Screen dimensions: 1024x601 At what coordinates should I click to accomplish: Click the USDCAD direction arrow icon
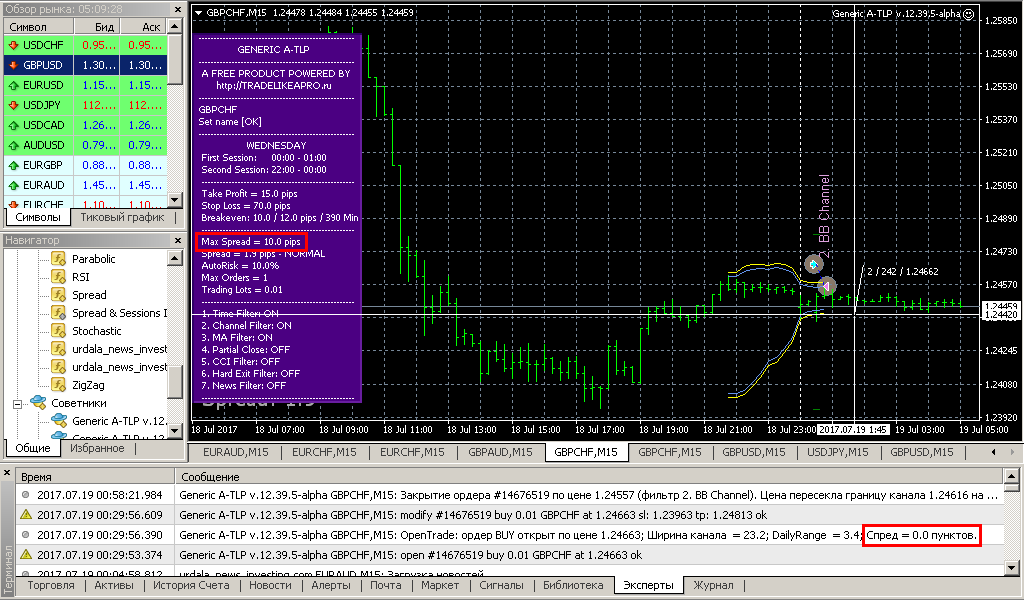13,125
